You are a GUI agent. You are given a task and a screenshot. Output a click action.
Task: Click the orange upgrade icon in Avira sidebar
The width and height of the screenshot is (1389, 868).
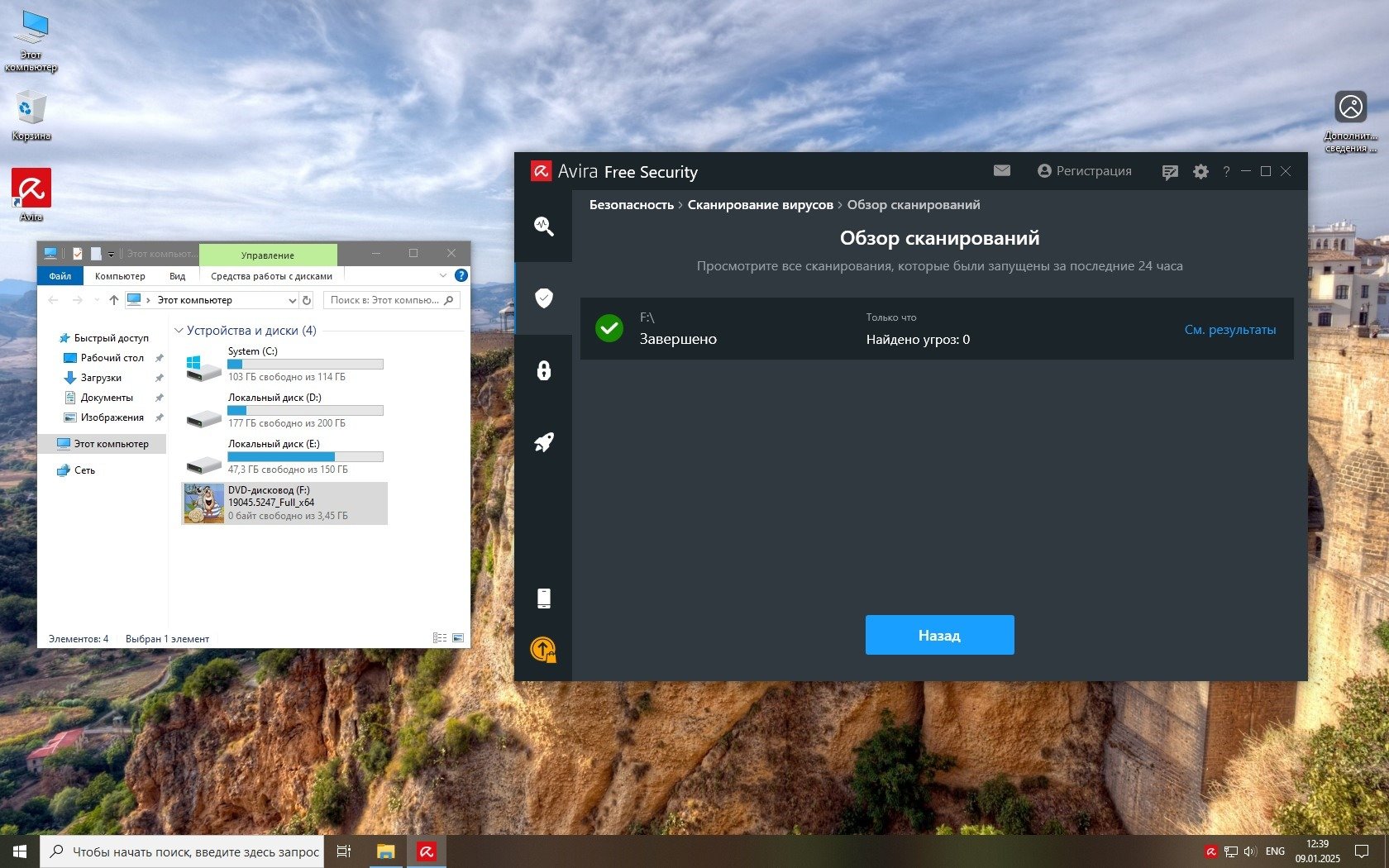[x=543, y=650]
